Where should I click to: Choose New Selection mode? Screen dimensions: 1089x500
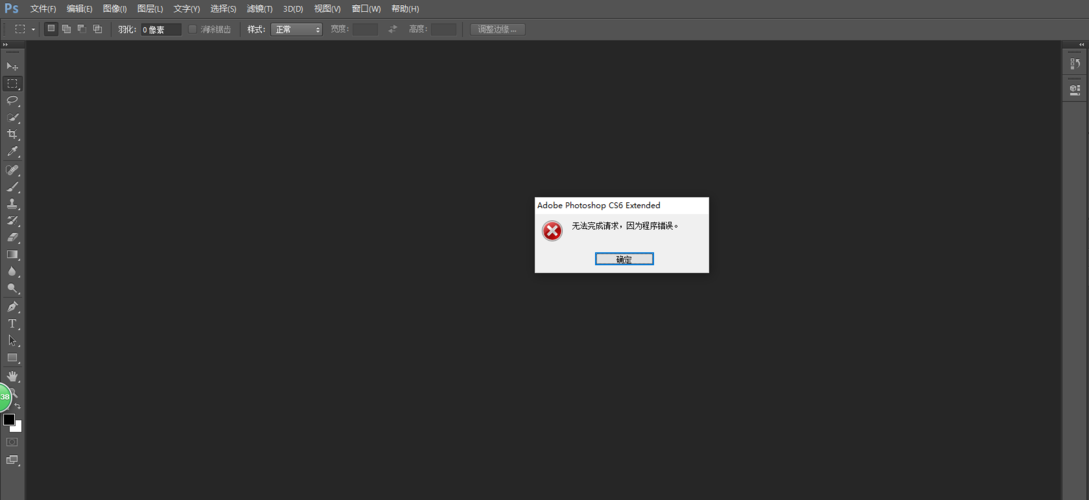tap(51, 29)
